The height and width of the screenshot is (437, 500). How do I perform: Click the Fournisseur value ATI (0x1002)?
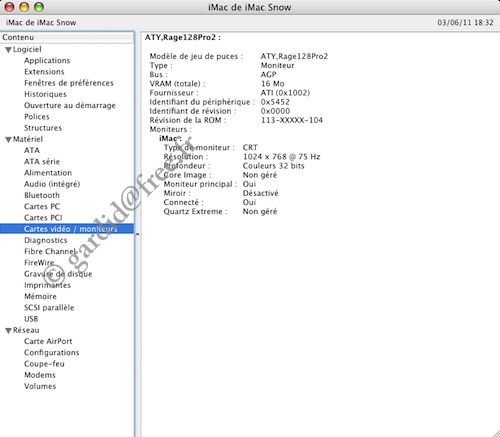[x=285, y=93]
